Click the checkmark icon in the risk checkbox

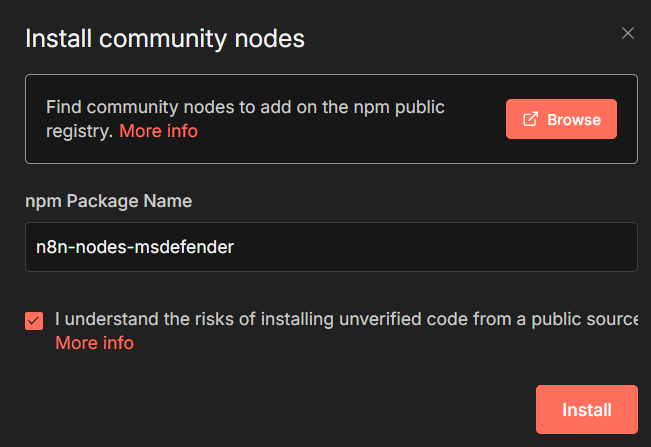34,321
